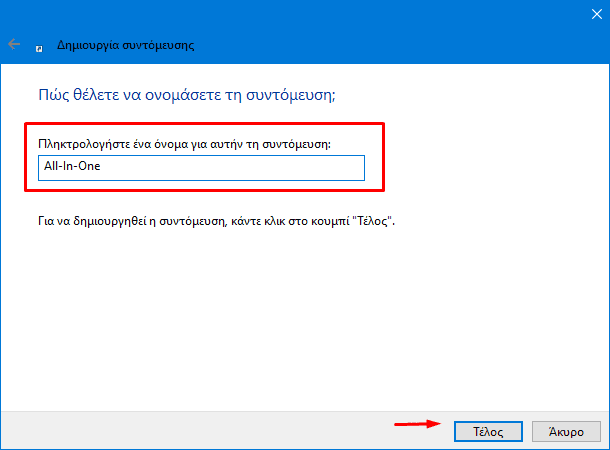Viewport: 610px width, 450px height.
Task: Click the Άκυρο button to cancel
Action: [x=566, y=431]
